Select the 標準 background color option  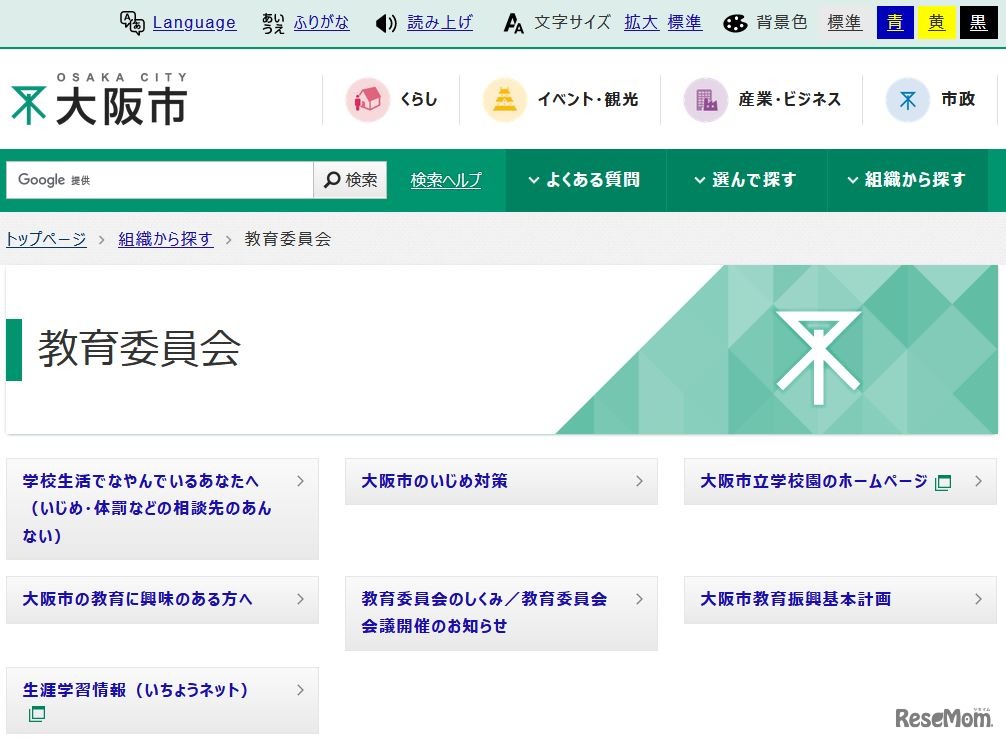click(x=844, y=22)
